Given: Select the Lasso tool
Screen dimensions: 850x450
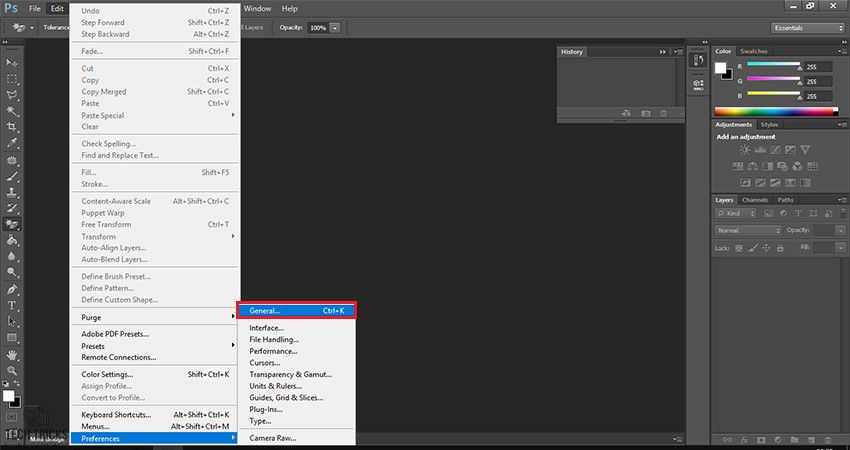Looking at the screenshot, I should pyautogui.click(x=11, y=95).
